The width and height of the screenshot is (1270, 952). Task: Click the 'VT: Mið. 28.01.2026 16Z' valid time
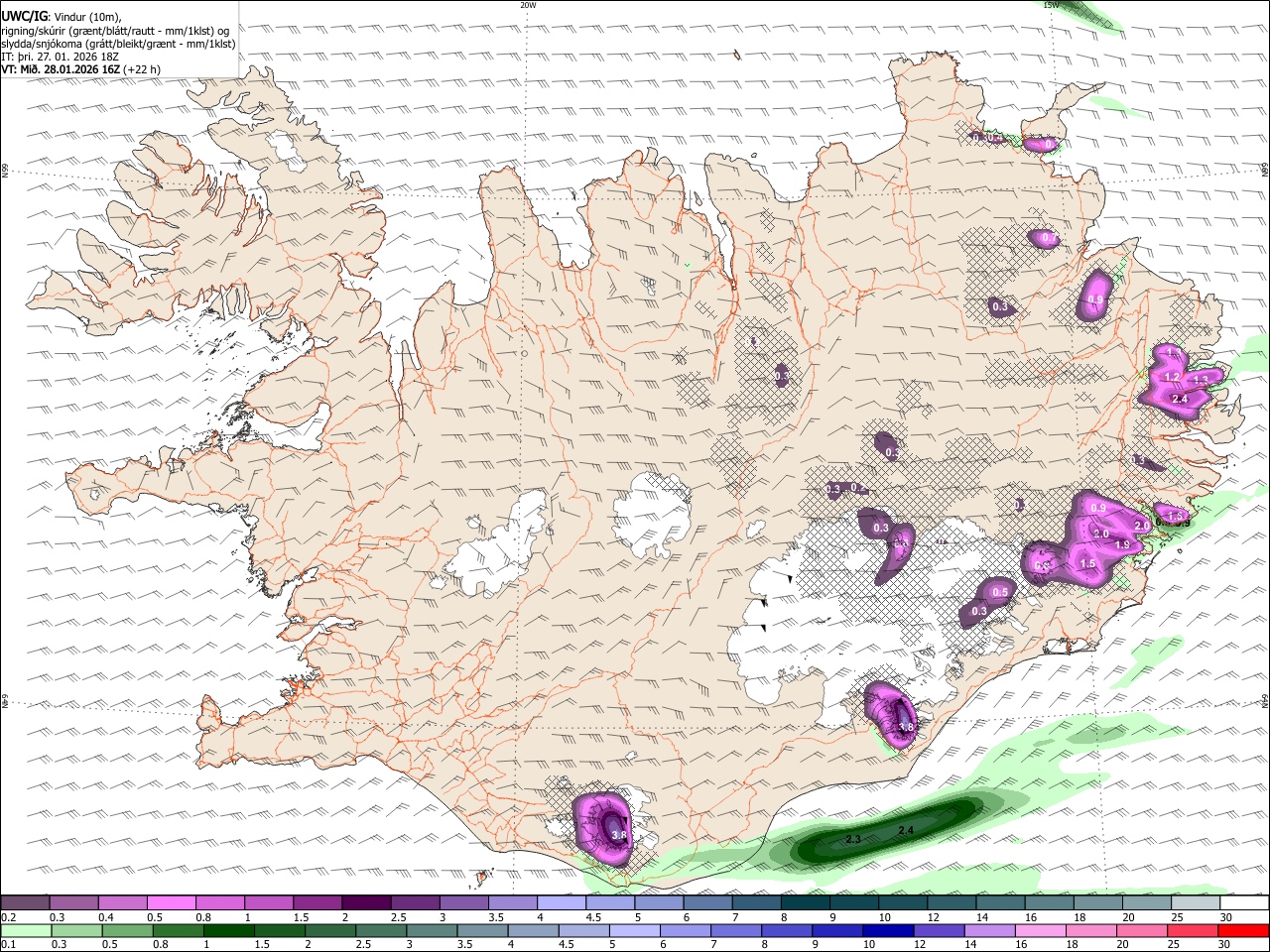pyautogui.click(x=61, y=69)
